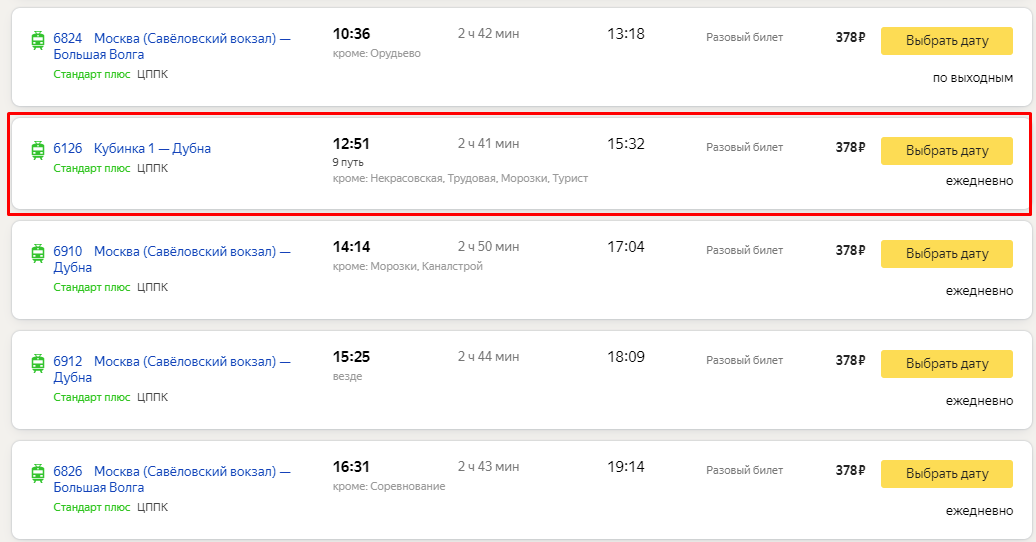Image resolution: width=1036 pixels, height=542 pixels.
Task: Choose date for the 15:25 departure
Action: pos(947,364)
